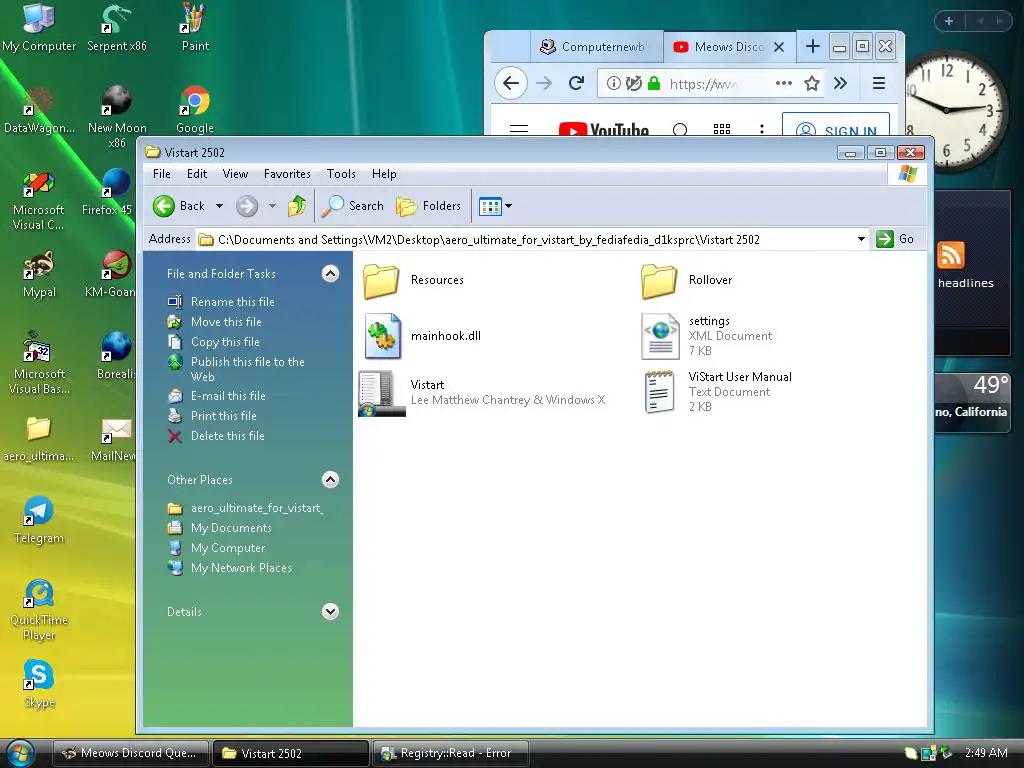Select the Mypal desktop icon
Viewport: 1024px width, 768px height.
(39, 274)
